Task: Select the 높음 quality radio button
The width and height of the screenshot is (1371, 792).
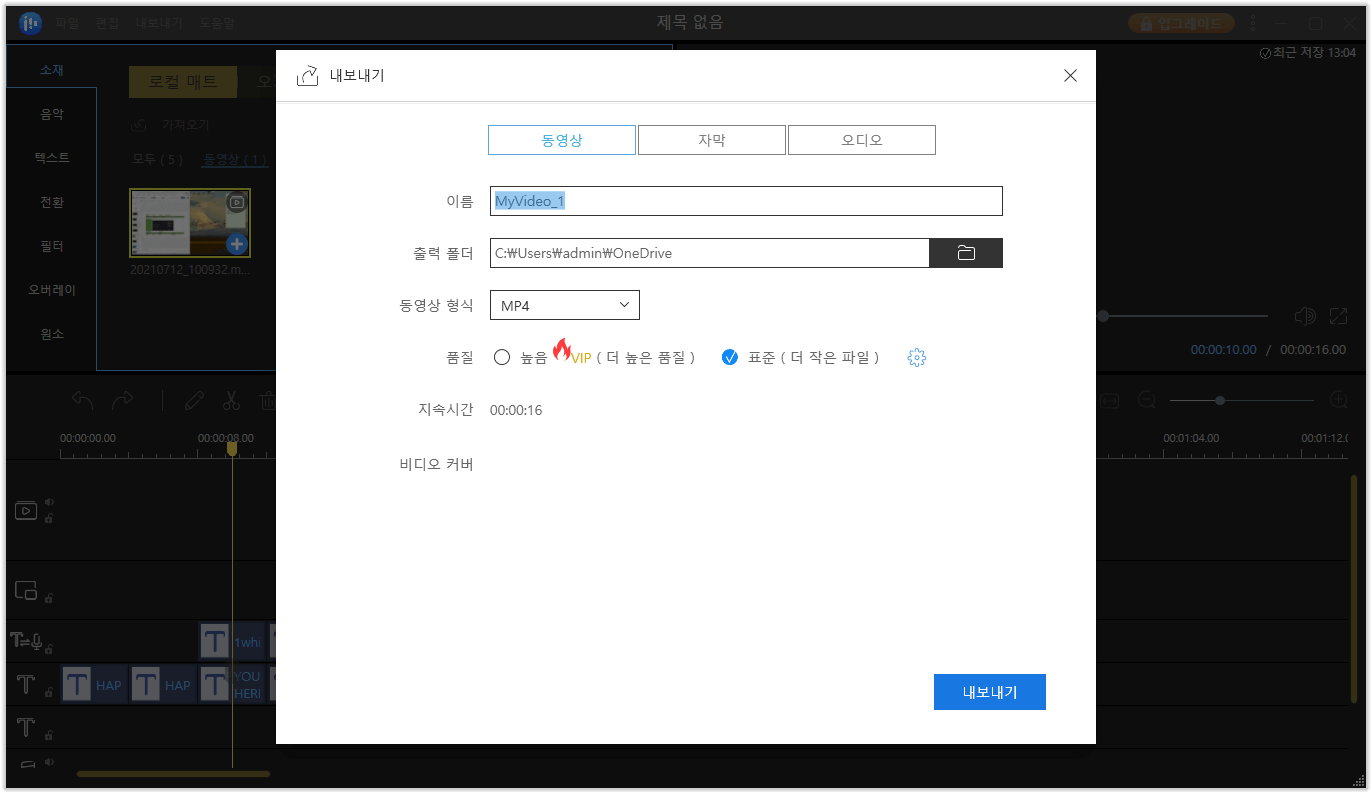Action: pyautogui.click(x=502, y=357)
